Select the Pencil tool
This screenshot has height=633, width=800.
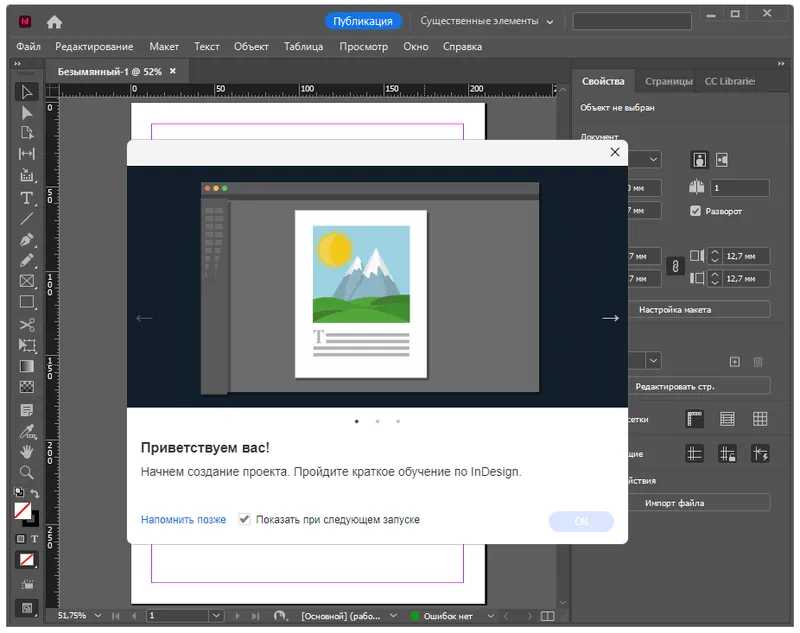(27, 260)
